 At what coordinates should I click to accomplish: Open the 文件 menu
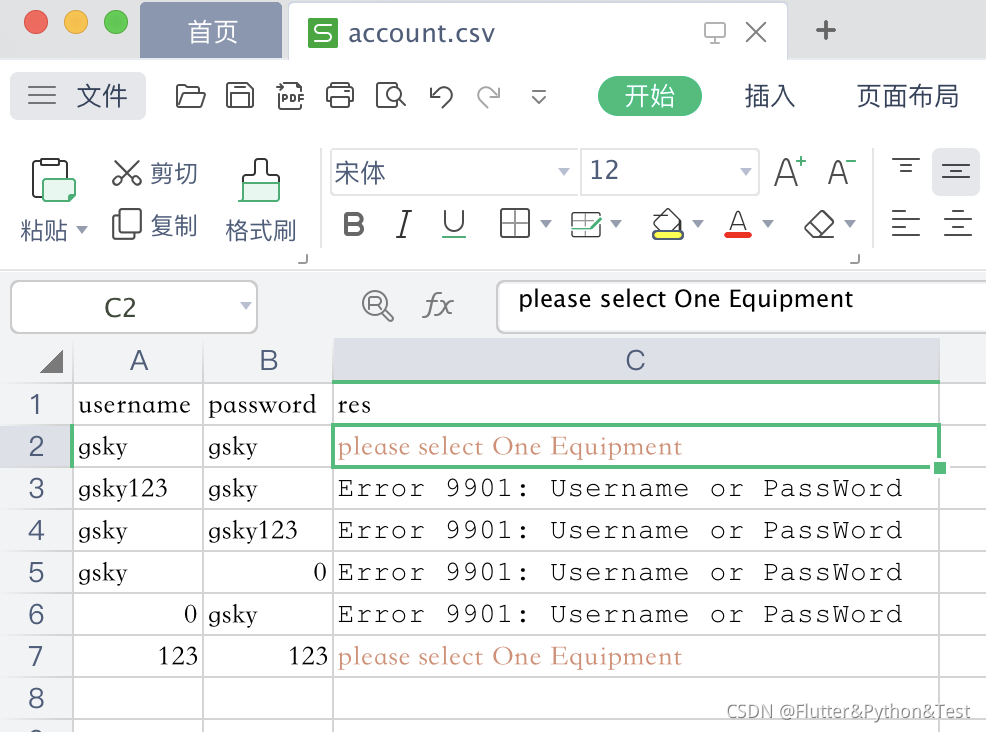(x=78, y=96)
